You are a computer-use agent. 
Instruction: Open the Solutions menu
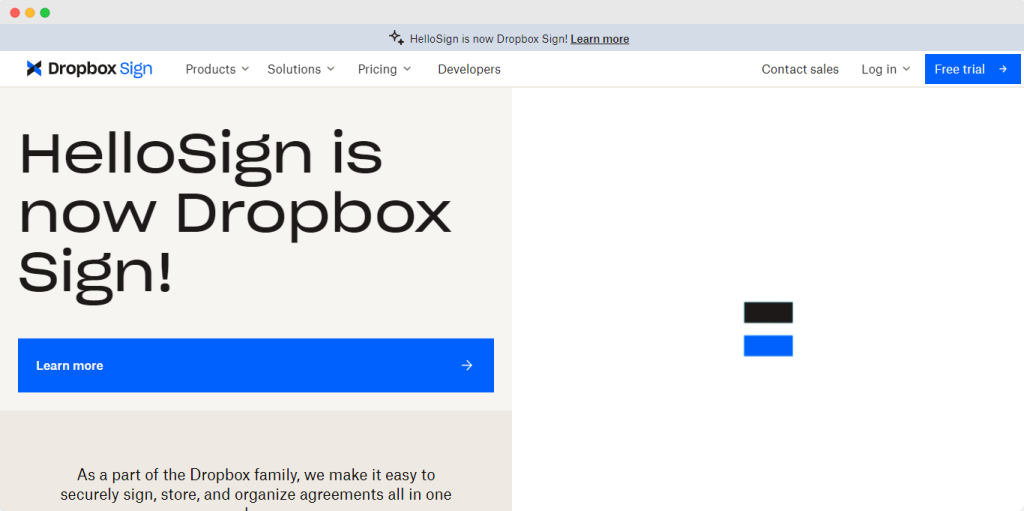point(300,69)
